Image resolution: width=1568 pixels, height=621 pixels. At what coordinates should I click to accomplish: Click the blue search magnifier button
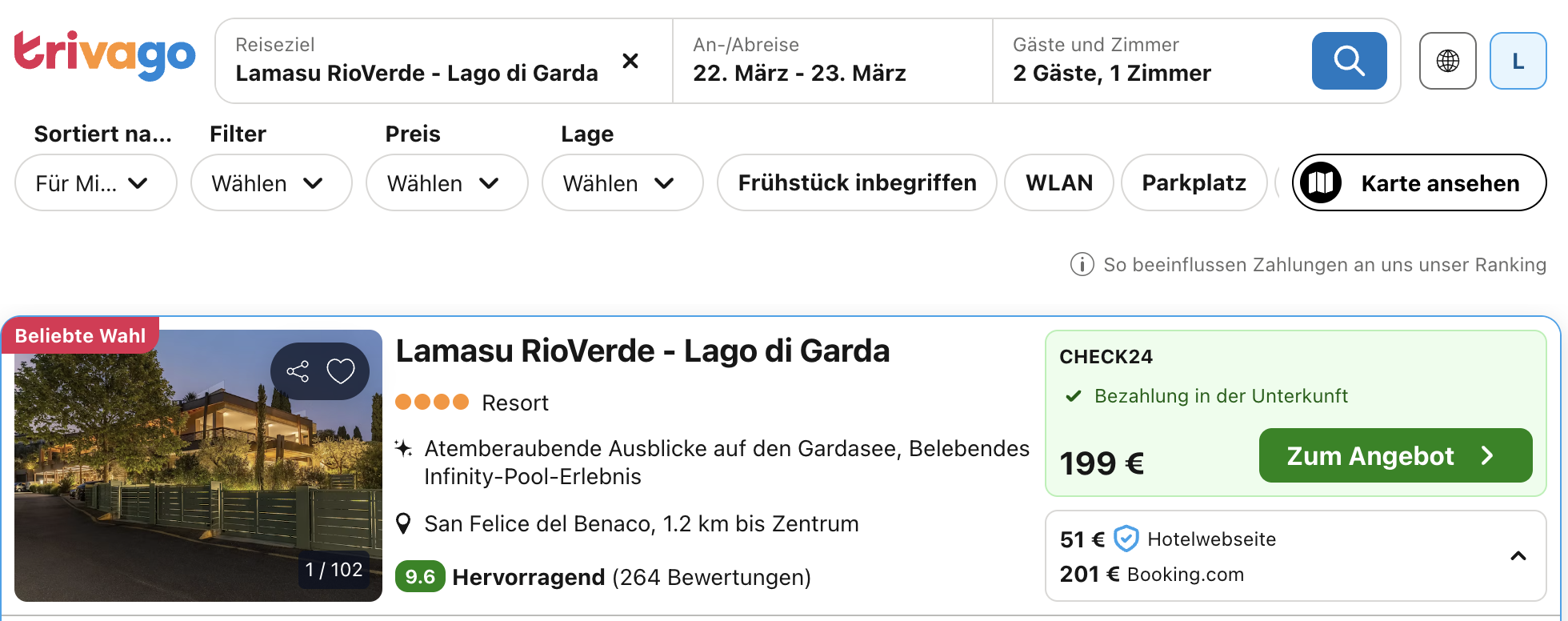pyautogui.click(x=1349, y=61)
